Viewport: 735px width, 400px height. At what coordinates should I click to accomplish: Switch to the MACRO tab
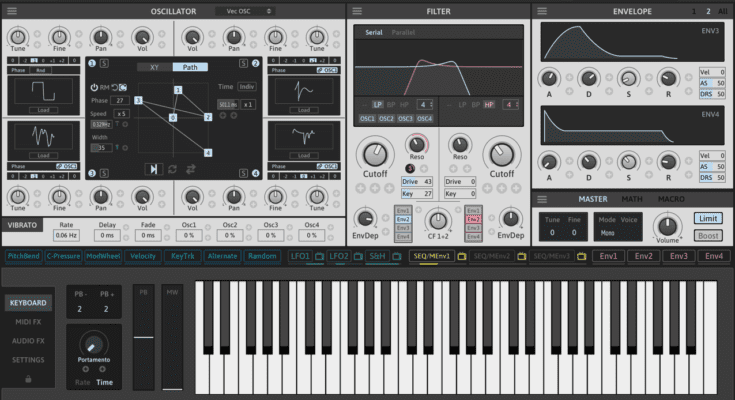click(670, 199)
